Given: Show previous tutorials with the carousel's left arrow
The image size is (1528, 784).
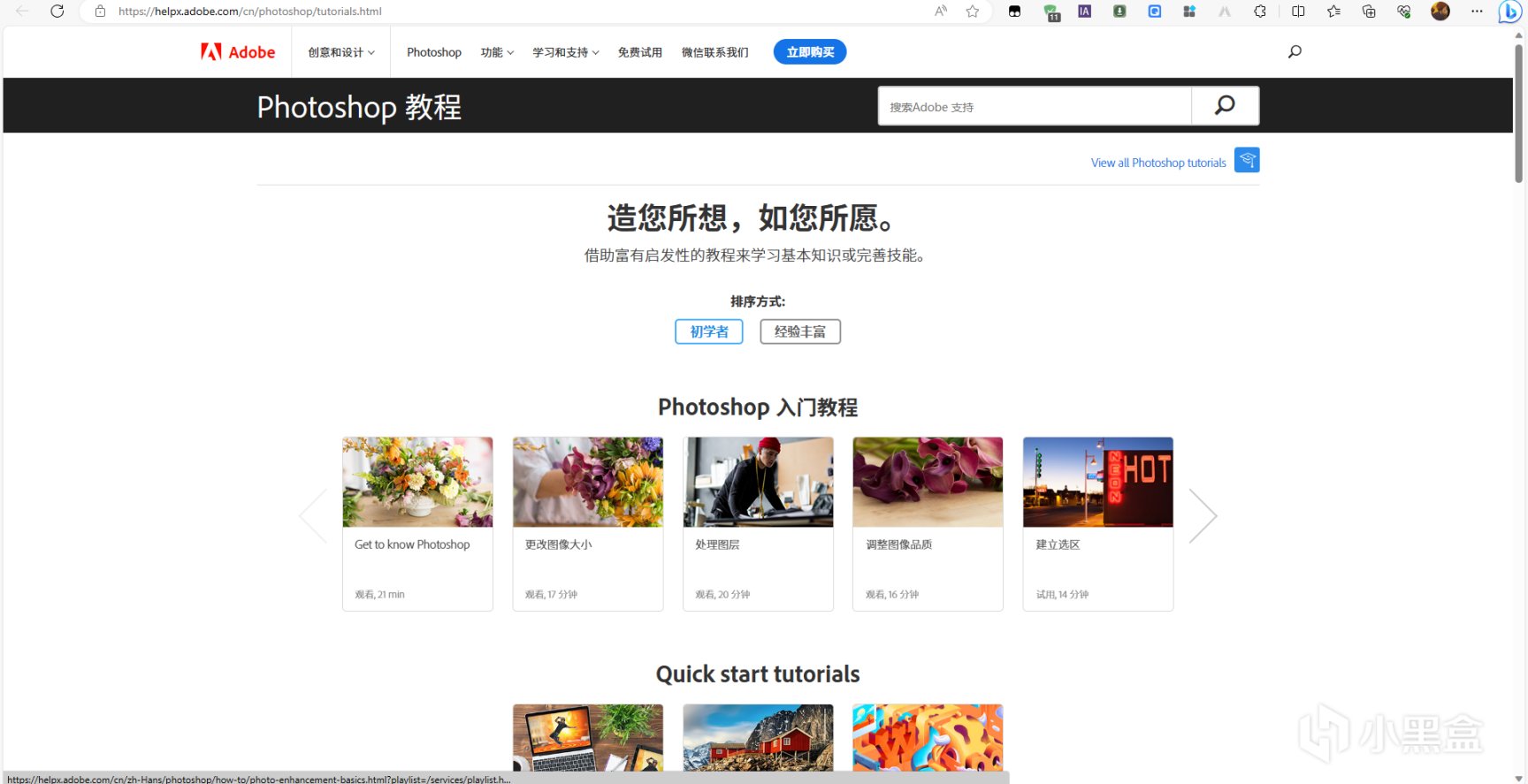Looking at the screenshot, I should (x=313, y=515).
